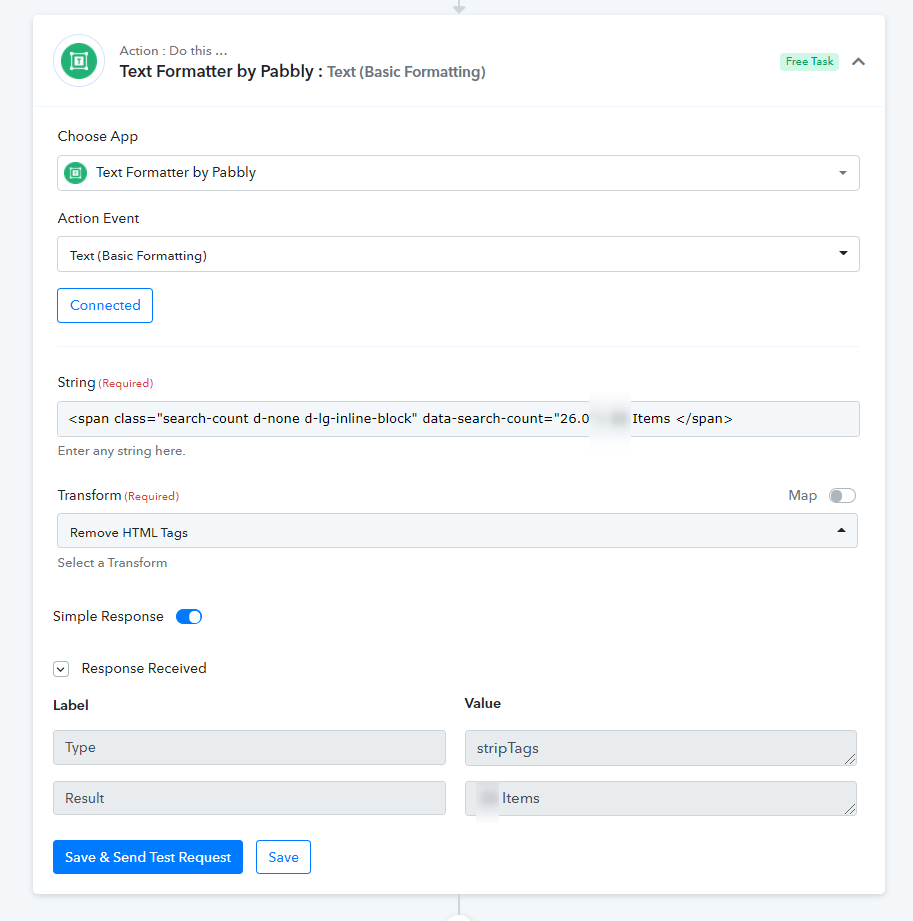Click the Result label field
This screenshot has height=921, width=913.
pyautogui.click(x=249, y=798)
